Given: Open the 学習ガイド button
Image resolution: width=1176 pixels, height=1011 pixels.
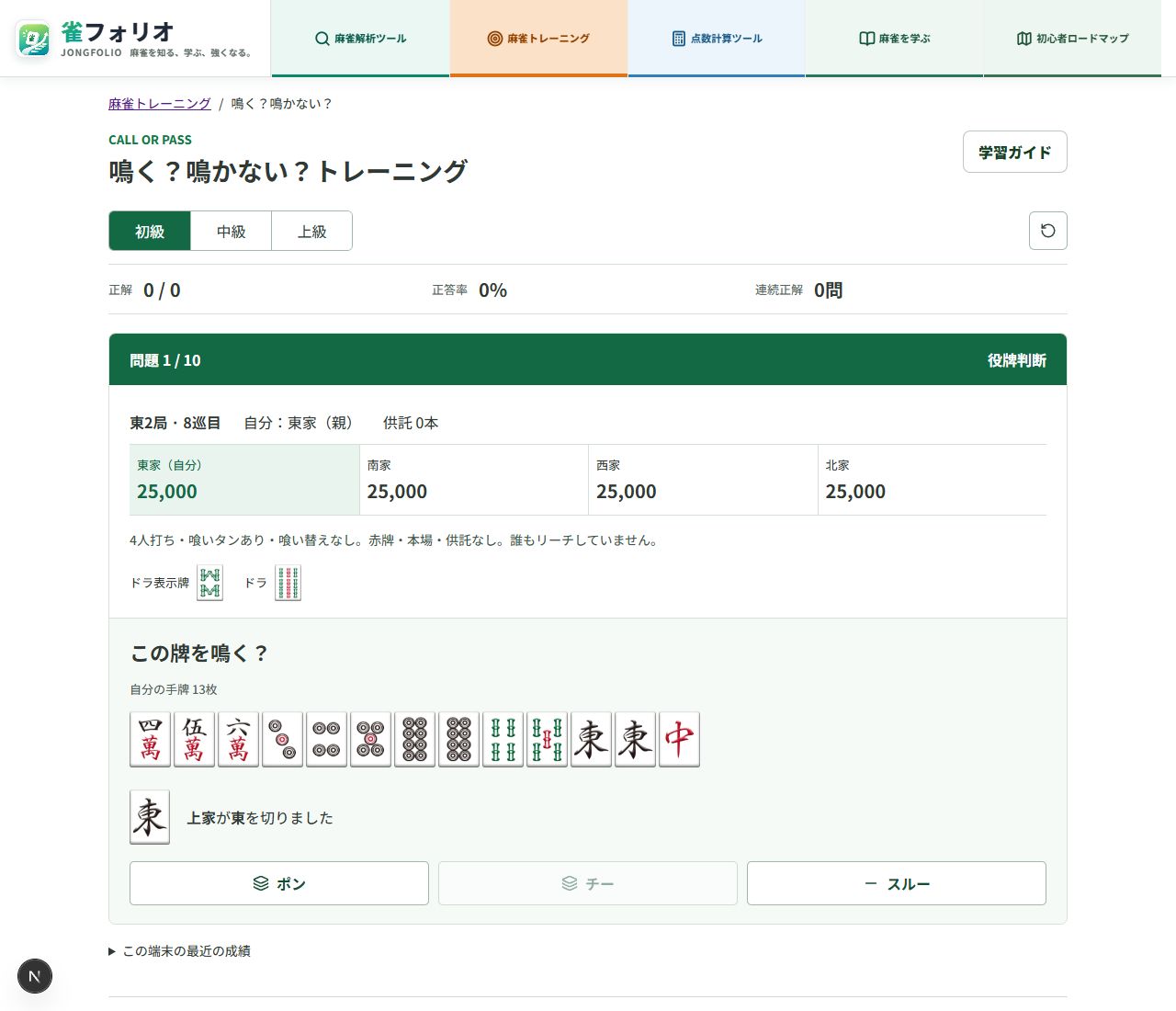Looking at the screenshot, I should tap(1014, 152).
